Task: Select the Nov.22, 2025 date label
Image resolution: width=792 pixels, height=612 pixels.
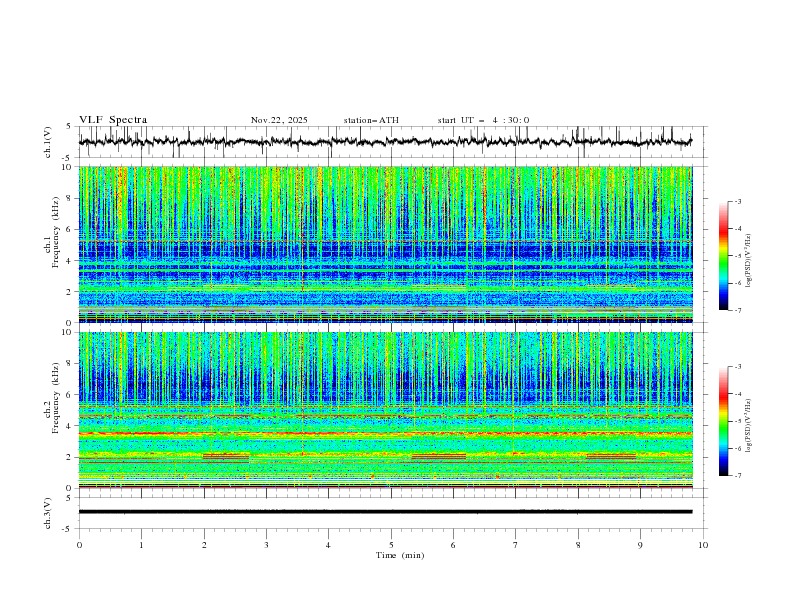Action: (279, 120)
